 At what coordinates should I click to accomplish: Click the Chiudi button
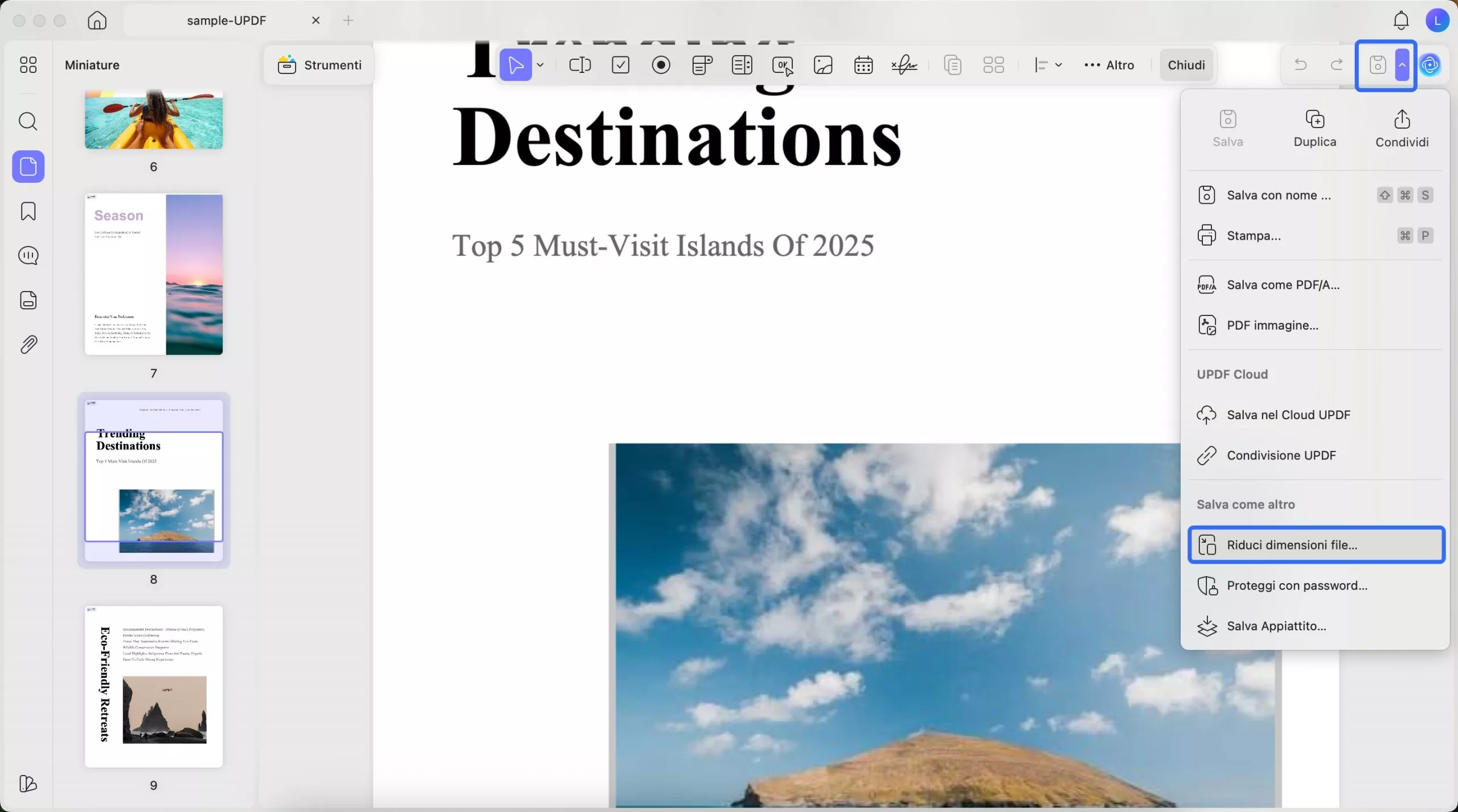(x=1186, y=65)
